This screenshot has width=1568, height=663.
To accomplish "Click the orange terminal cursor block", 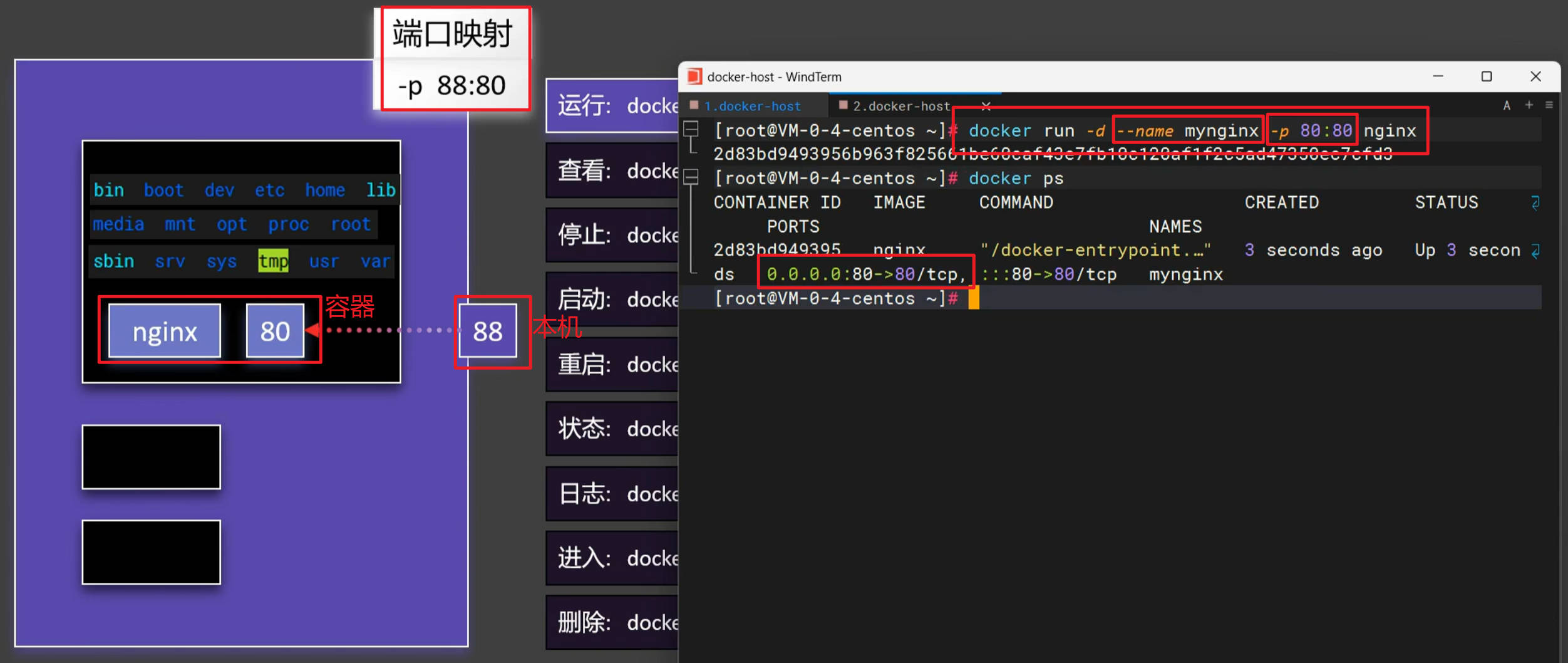I will [x=973, y=298].
